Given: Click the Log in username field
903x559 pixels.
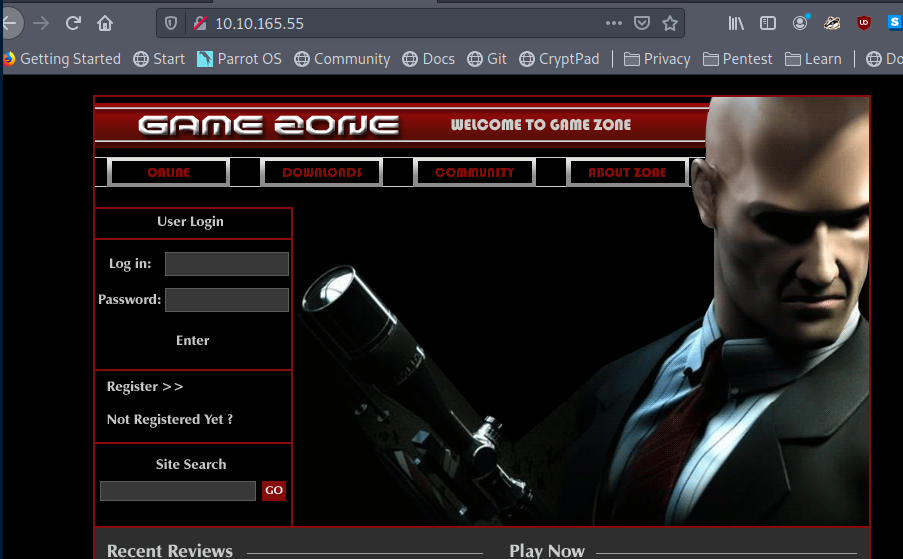Looking at the screenshot, I should [227, 264].
